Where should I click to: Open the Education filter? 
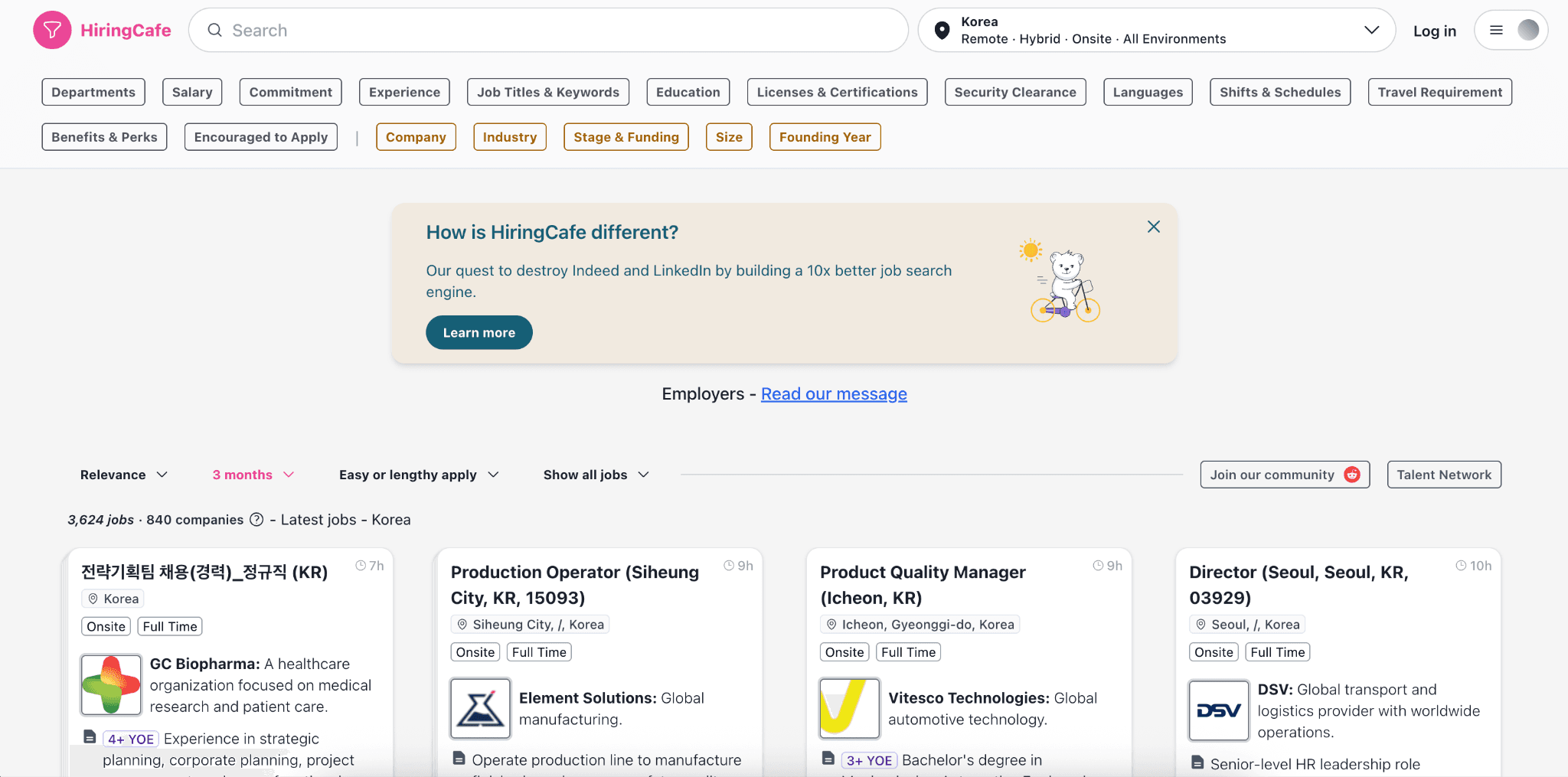point(688,92)
